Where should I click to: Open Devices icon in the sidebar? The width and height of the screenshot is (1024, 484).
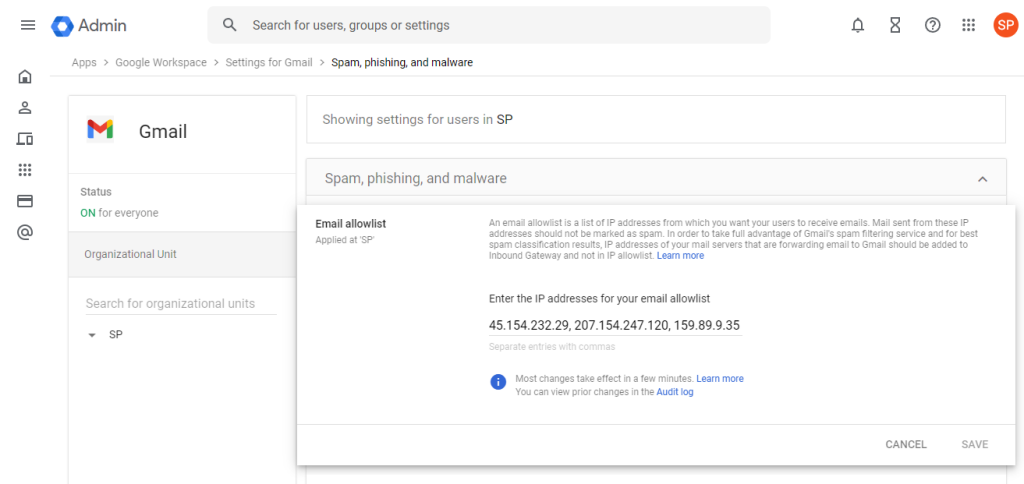pos(25,139)
